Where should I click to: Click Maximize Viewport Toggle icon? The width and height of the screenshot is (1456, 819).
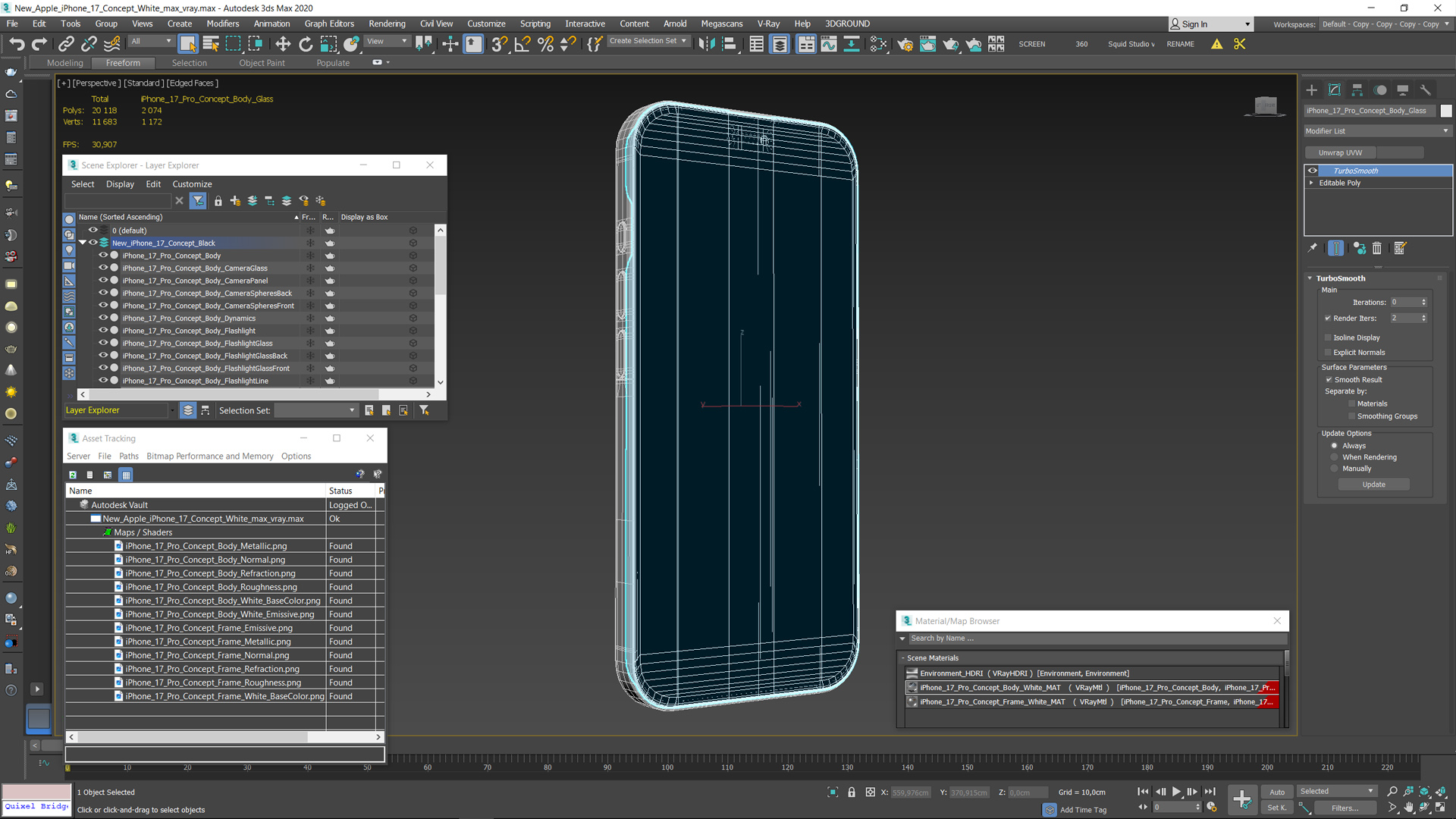[1440, 807]
